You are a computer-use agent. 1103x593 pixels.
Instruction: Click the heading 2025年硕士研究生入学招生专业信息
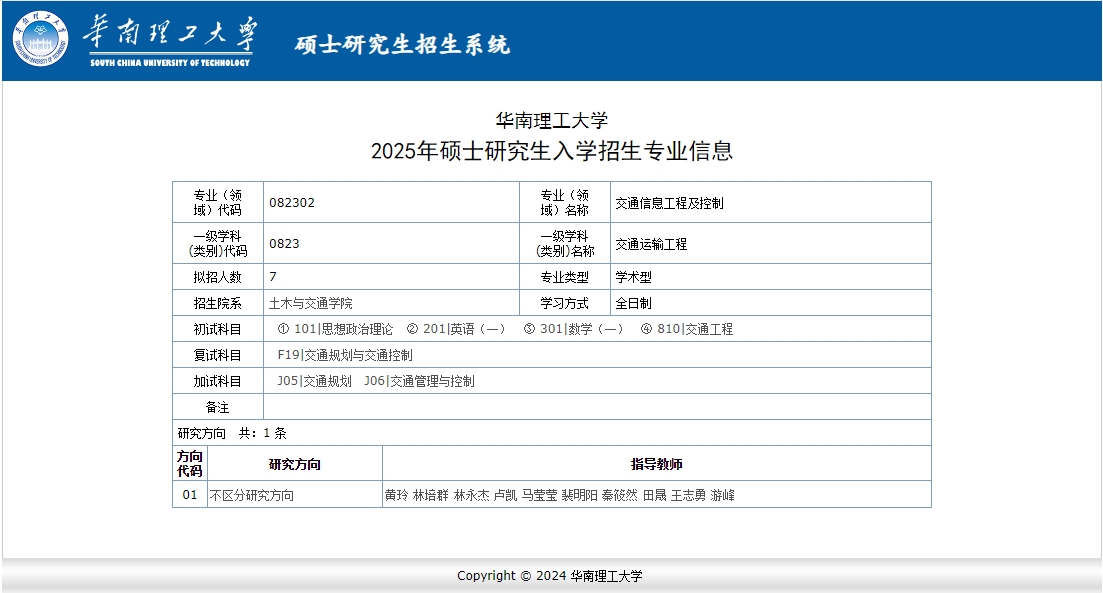pos(552,151)
